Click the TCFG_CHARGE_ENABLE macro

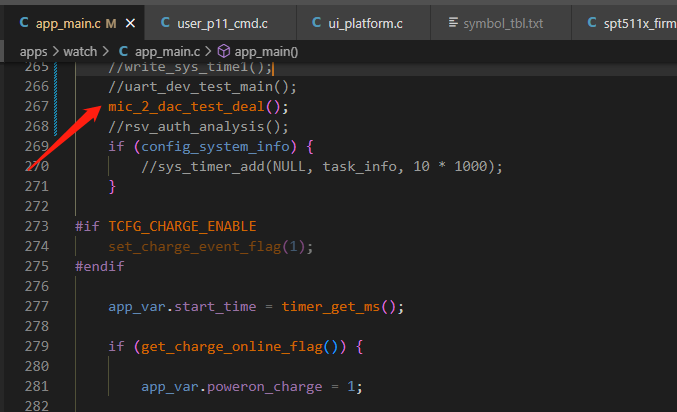pyautogui.click(x=182, y=226)
